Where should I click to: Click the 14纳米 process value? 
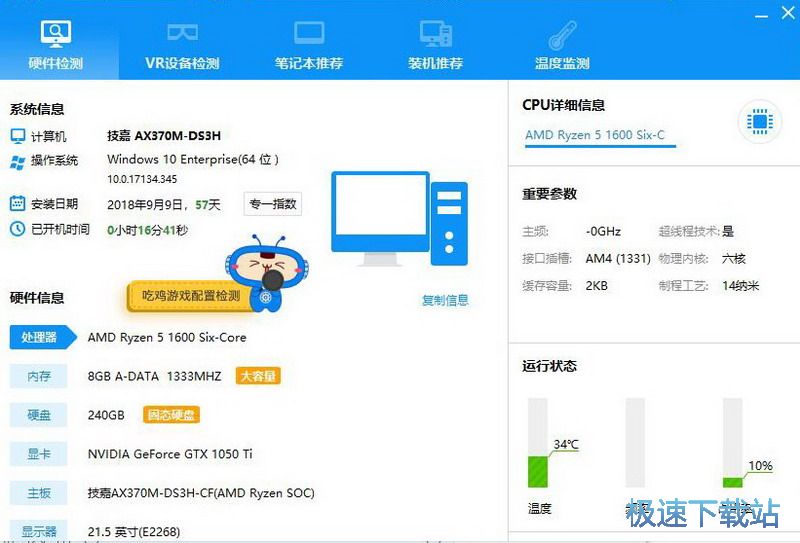pyautogui.click(x=740, y=286)
